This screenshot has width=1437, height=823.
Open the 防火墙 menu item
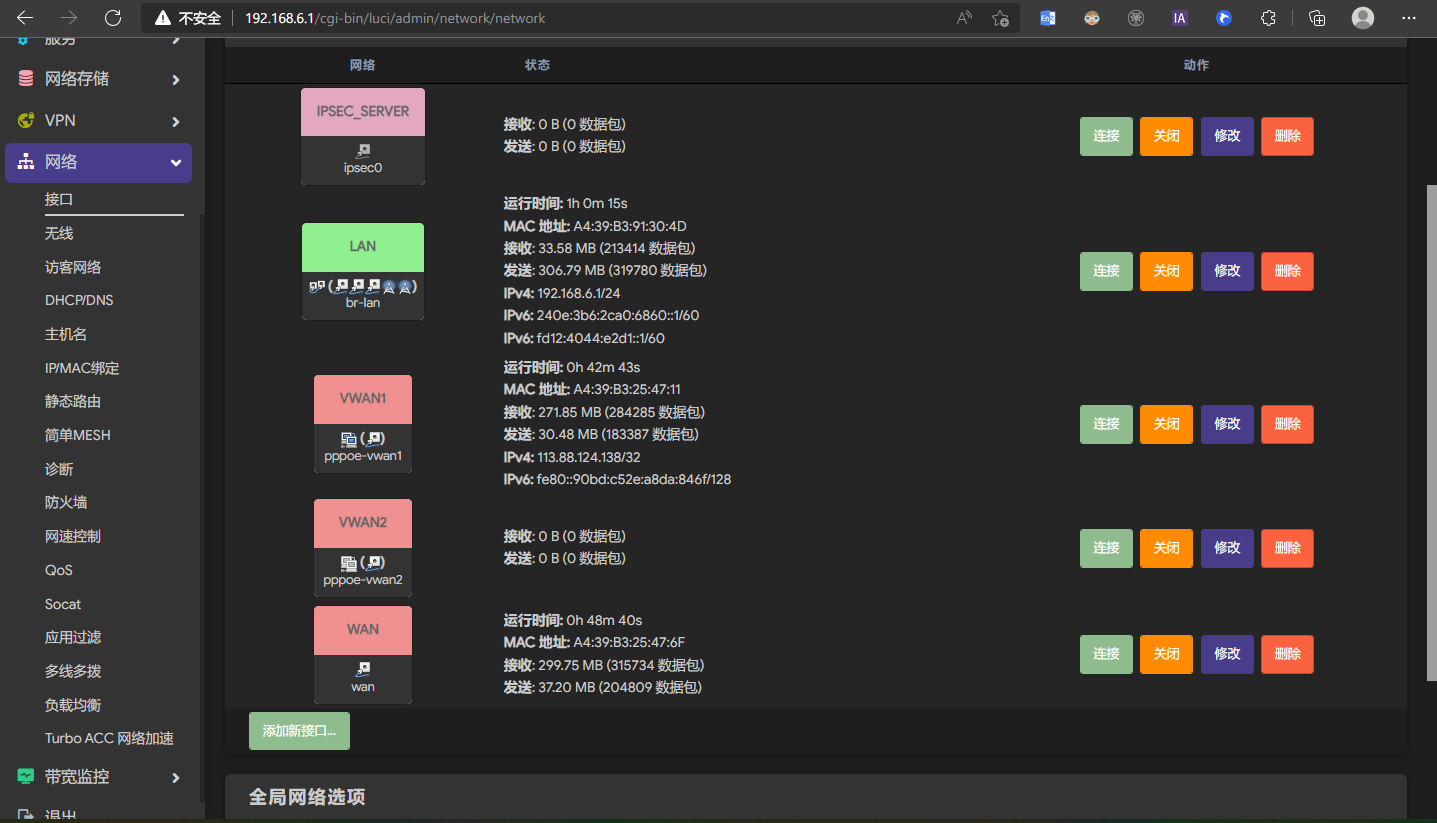coord(66,502)
